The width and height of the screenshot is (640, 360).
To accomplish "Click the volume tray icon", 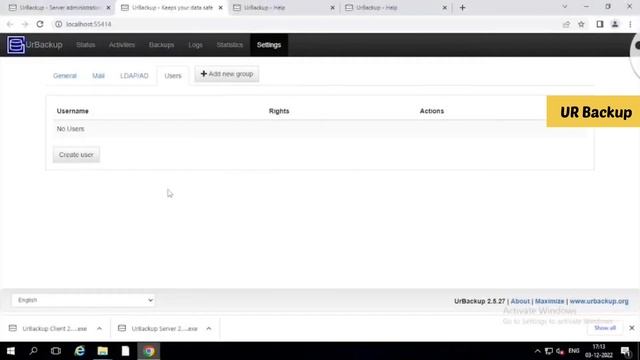I will 560,351.
